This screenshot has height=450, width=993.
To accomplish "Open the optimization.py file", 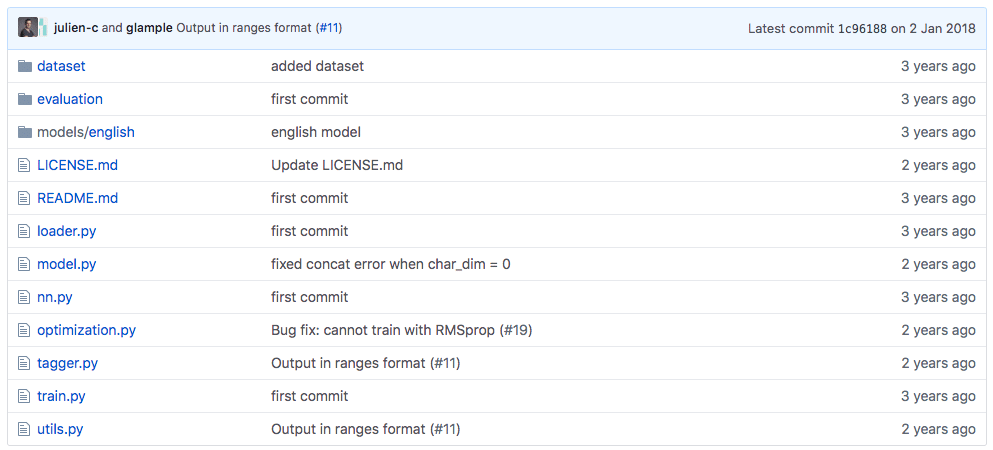I will tap(86, 330).
